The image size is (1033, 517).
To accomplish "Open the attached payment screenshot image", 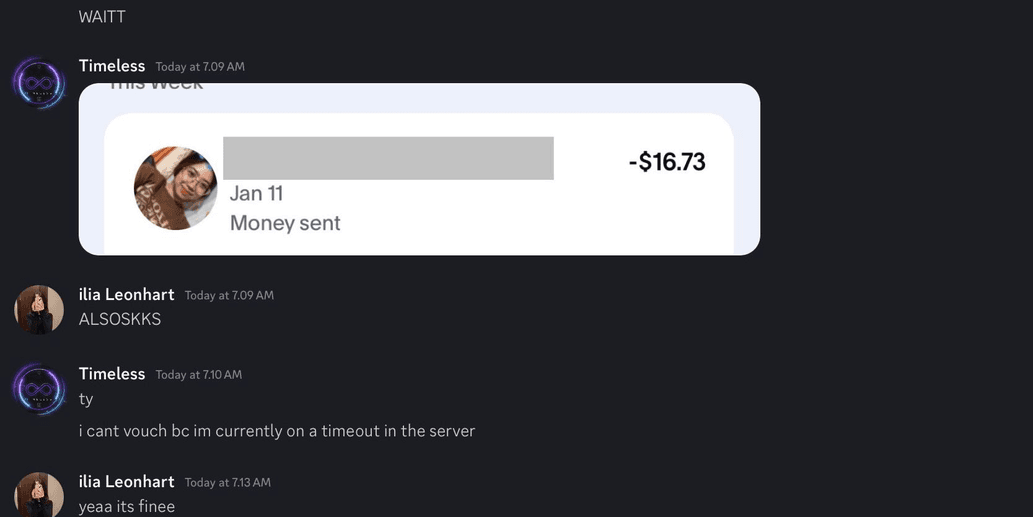I will coord(419,169).
